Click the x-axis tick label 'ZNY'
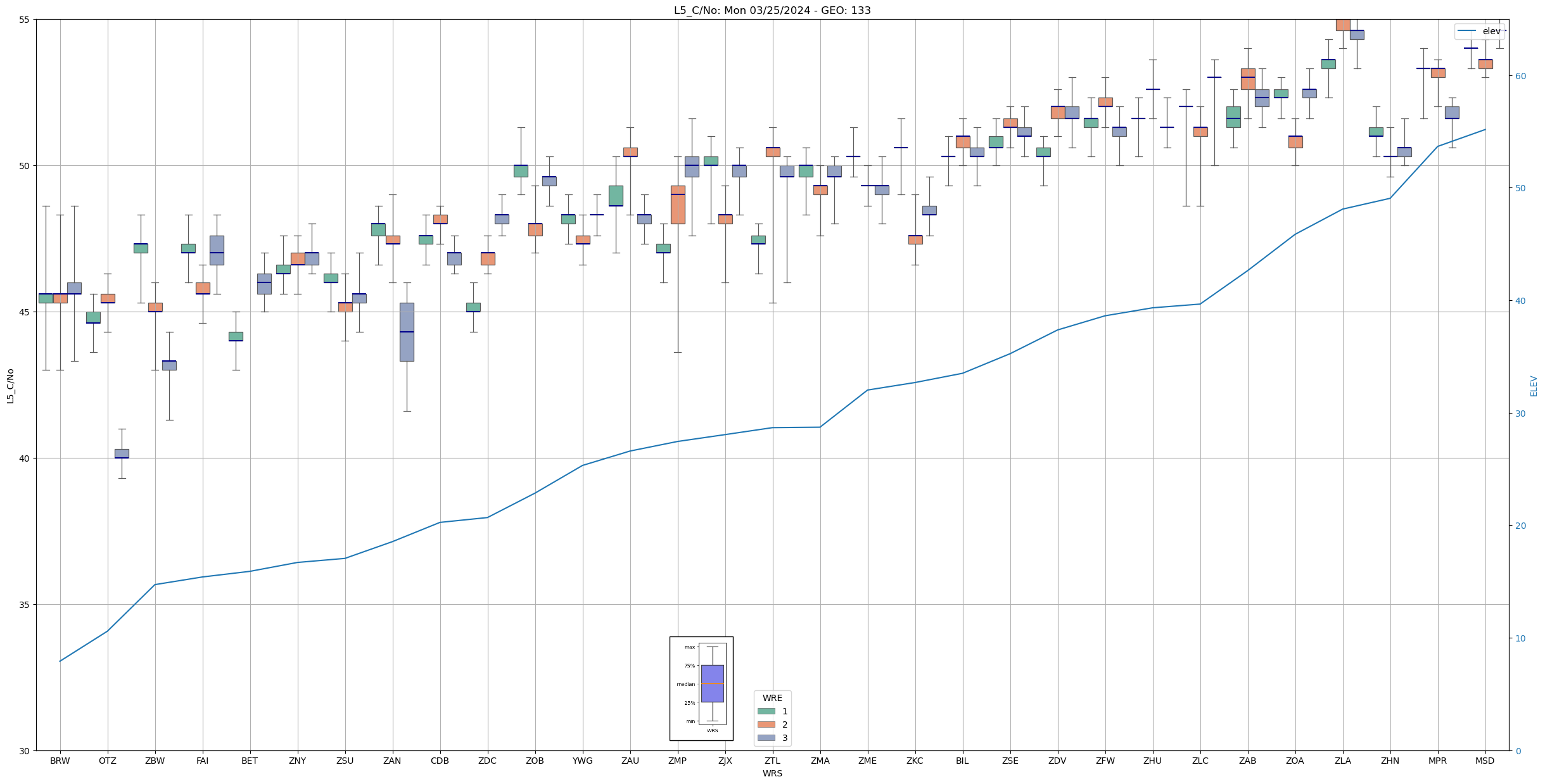This screenshot has height=784, width=1545. [298, 761]
